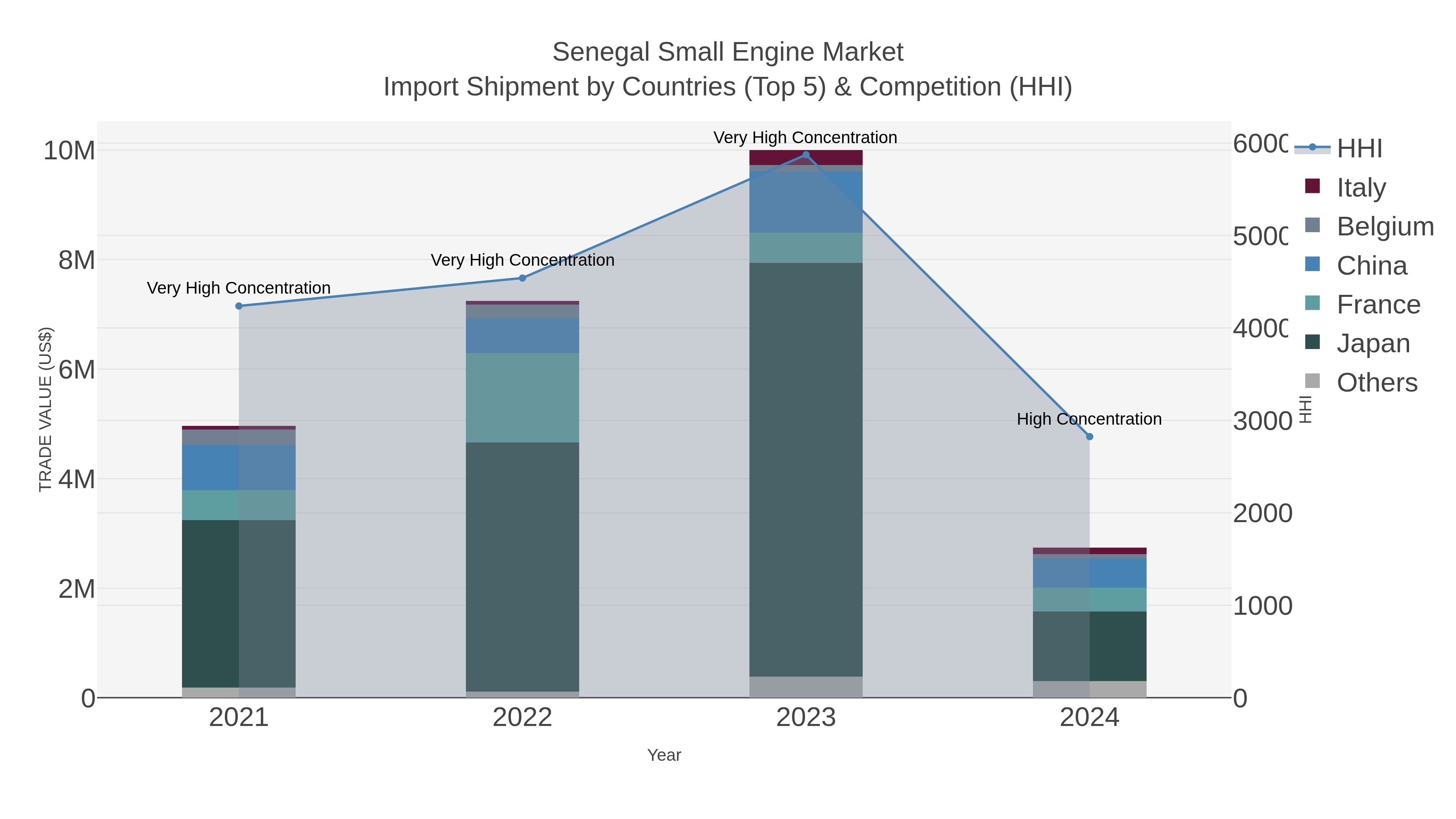Select the France segment in the 2022 bar
Screen dimensions: 1456x819
click(x=522, y=398)
